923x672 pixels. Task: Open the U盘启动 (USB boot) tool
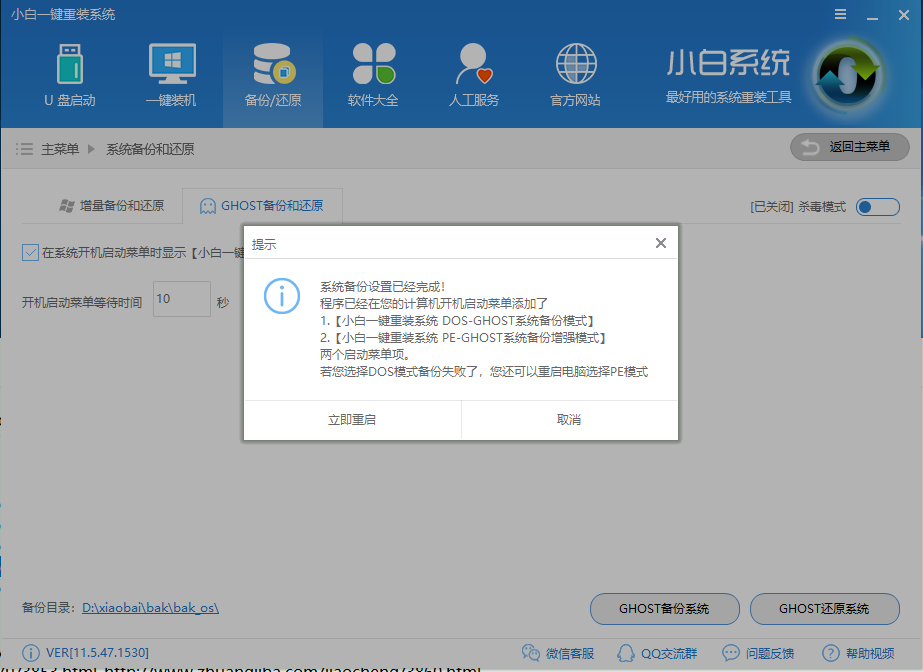70,75
